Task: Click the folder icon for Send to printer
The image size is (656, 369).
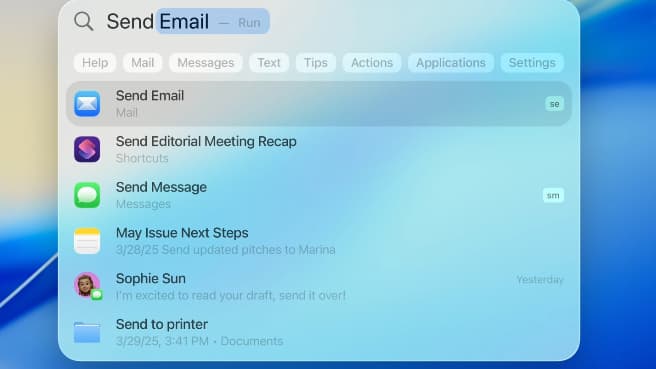Action: (87, 332)
